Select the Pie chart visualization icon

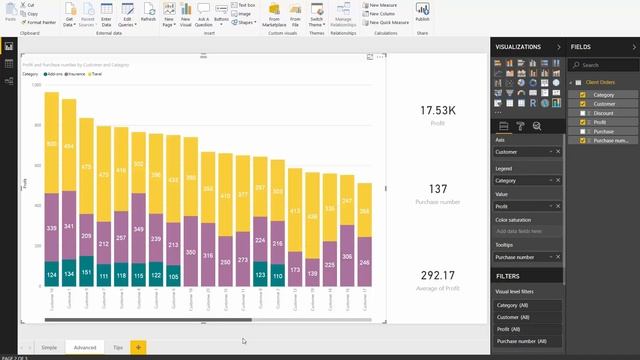pos(521,83)
